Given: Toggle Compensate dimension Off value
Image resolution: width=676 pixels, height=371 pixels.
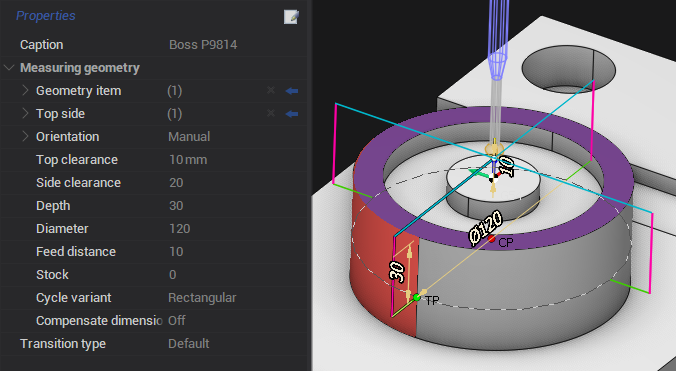Looking at the screenshot, I should point(177,321).
